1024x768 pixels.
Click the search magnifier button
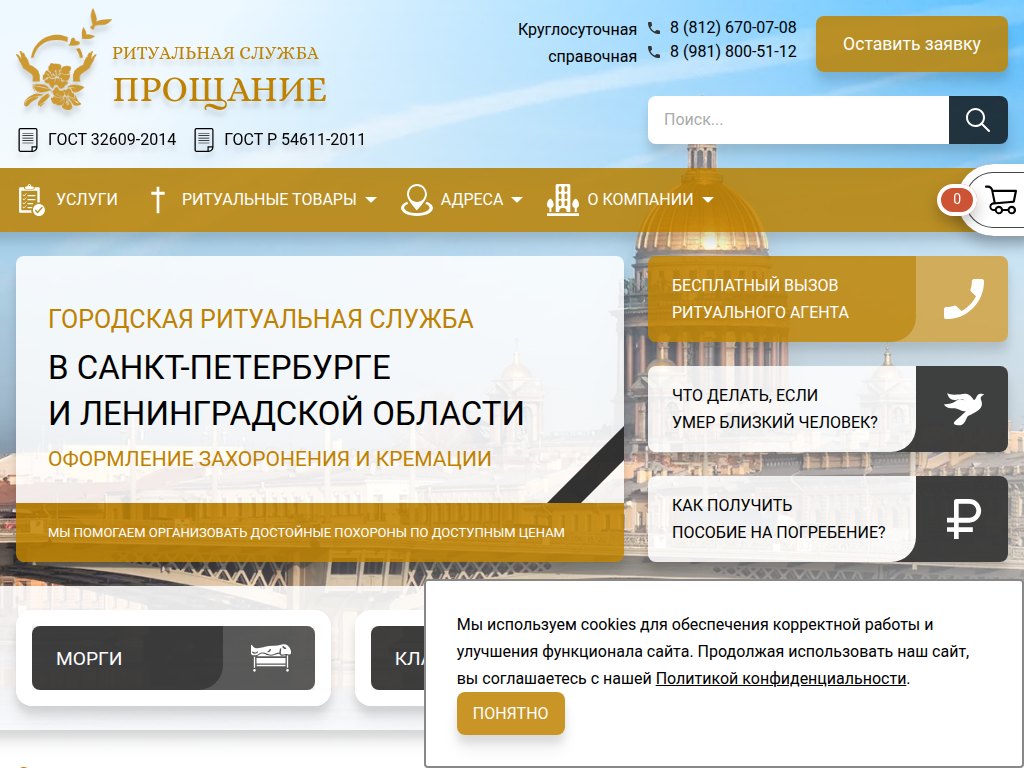(x=978, y=120)
